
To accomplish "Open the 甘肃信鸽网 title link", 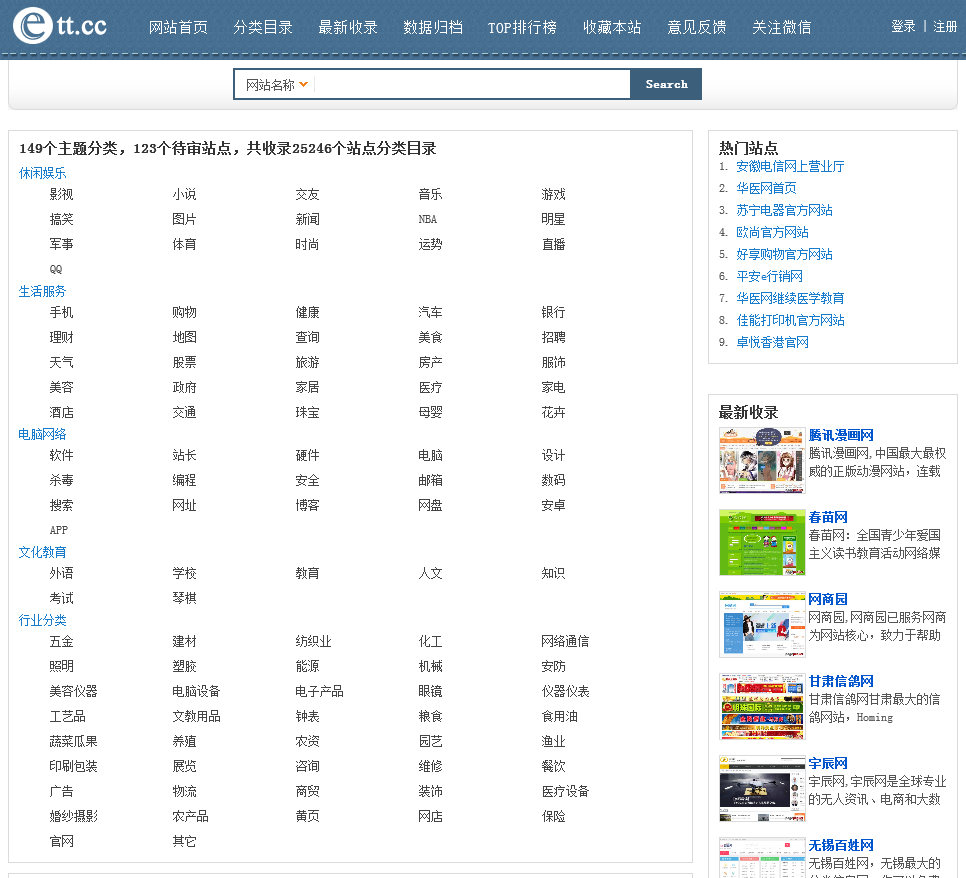I will [841, 681].
